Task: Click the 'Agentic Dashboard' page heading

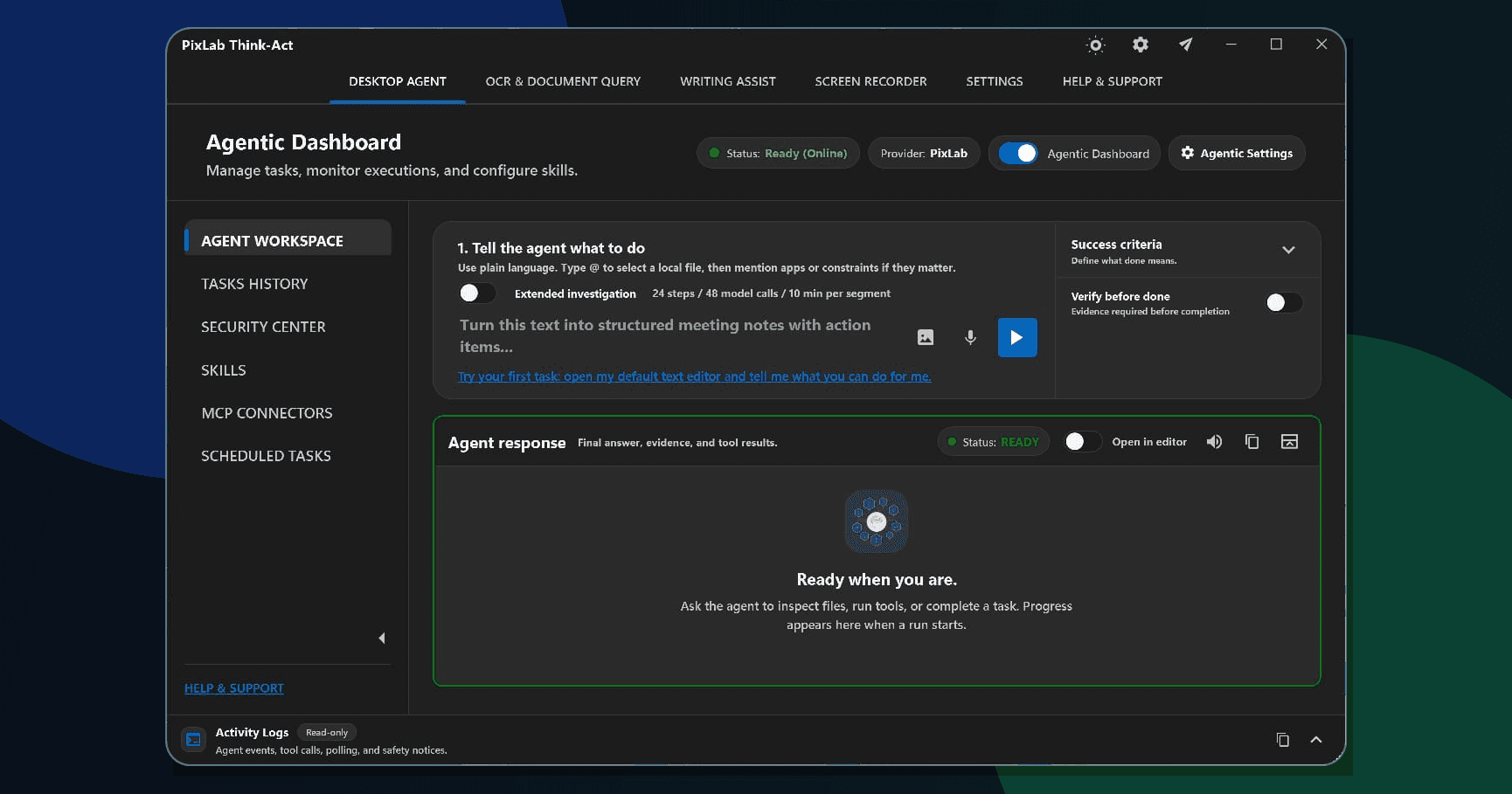Action: (303, 142)
